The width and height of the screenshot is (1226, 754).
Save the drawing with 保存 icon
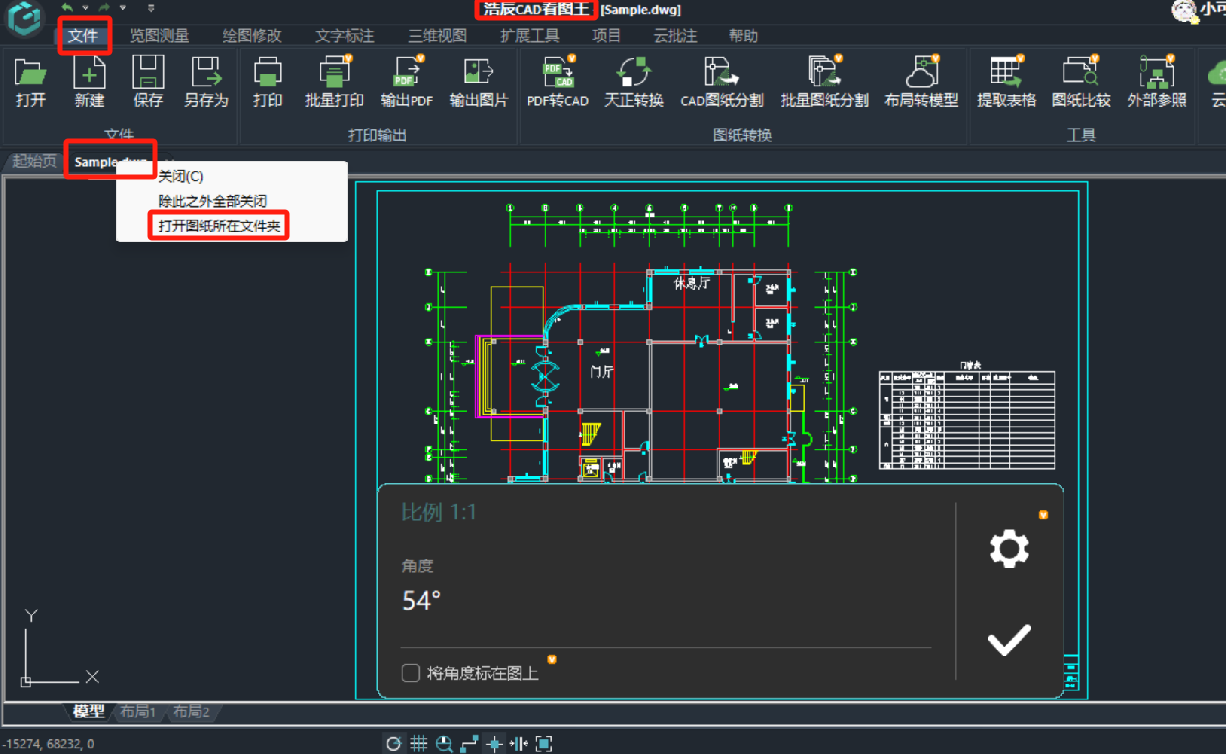(148, 74)
